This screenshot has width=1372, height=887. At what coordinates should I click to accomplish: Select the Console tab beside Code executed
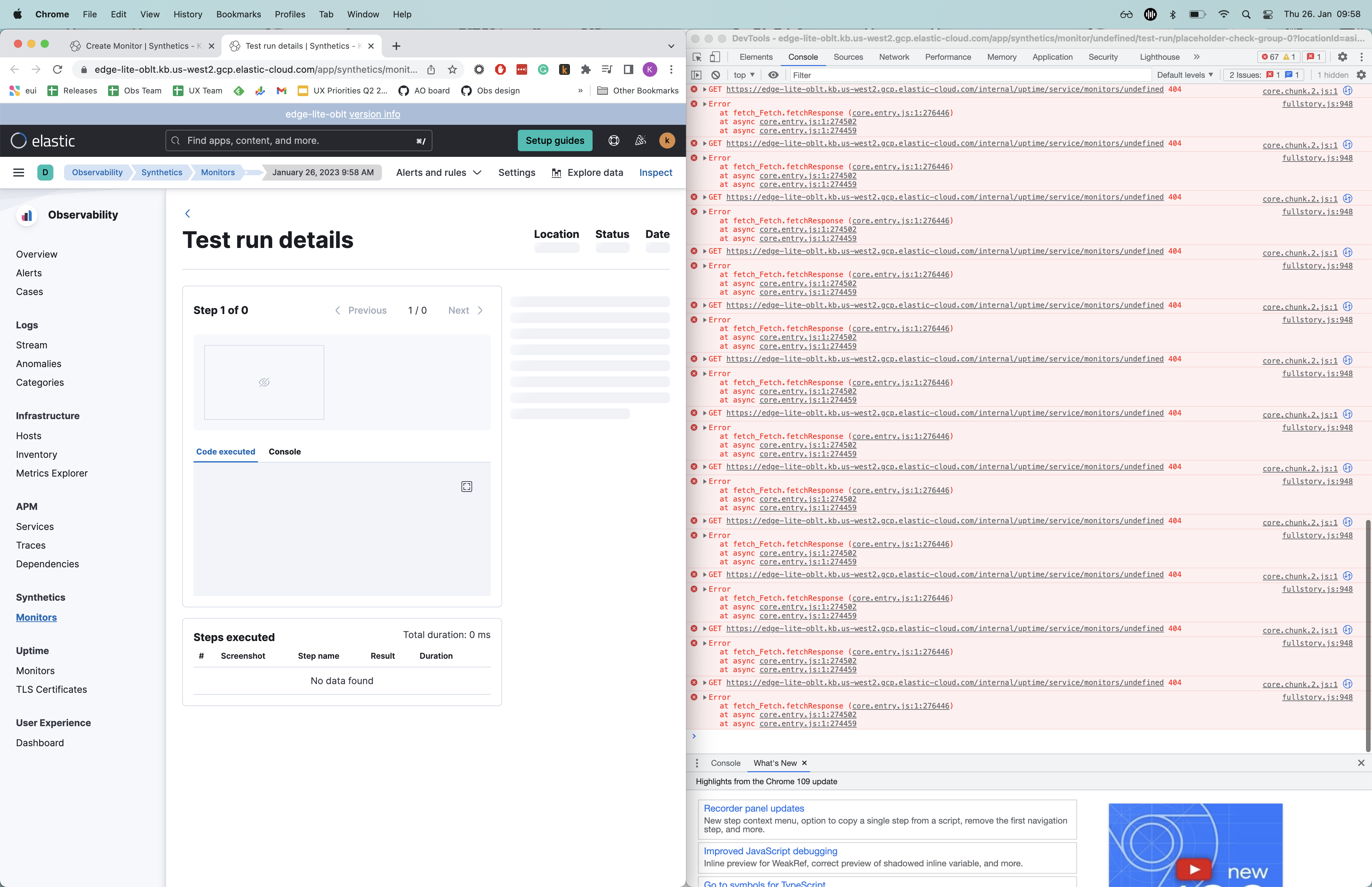284,452
